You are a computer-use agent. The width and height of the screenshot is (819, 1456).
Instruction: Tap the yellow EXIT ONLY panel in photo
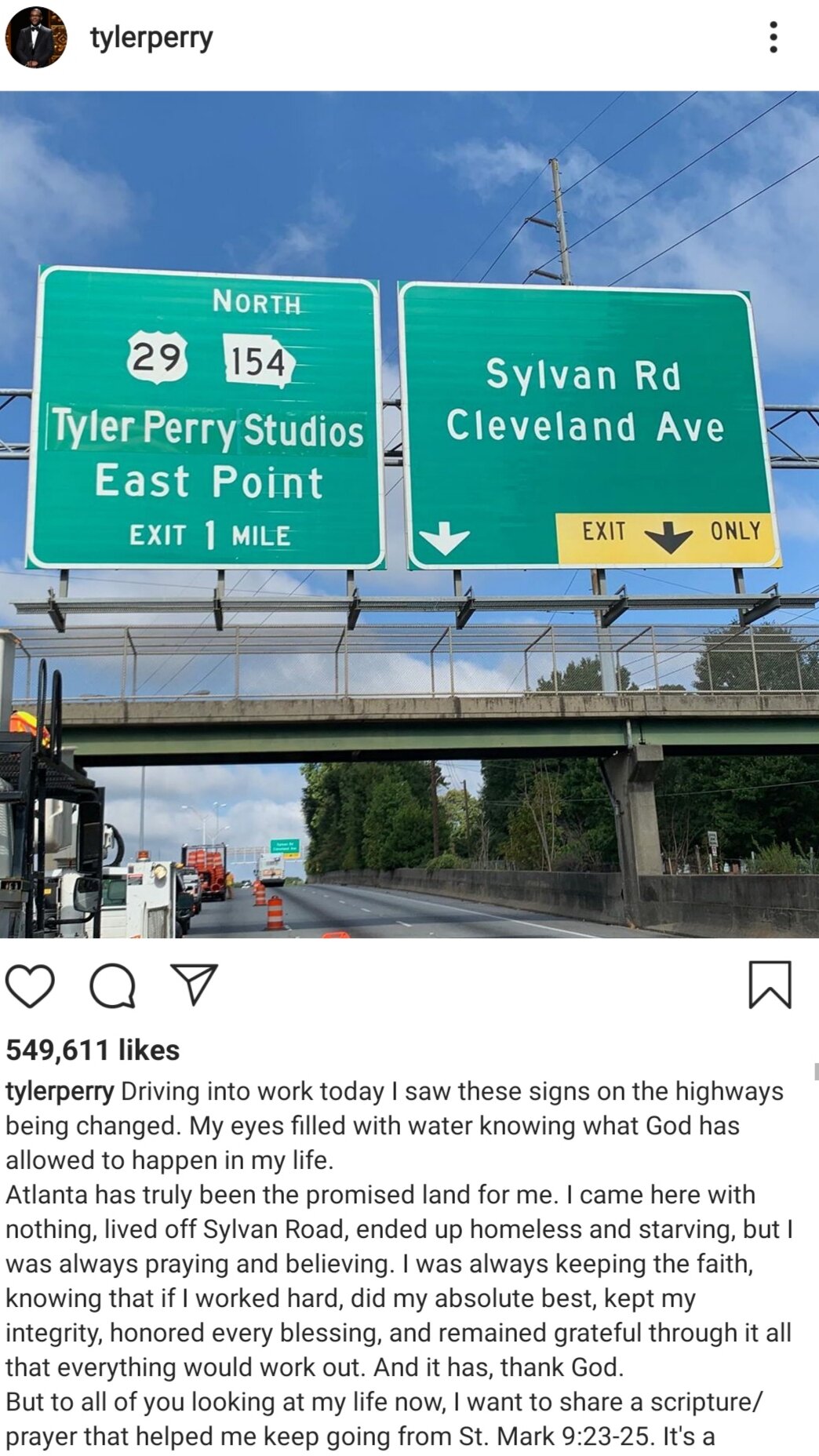point(666,538)
